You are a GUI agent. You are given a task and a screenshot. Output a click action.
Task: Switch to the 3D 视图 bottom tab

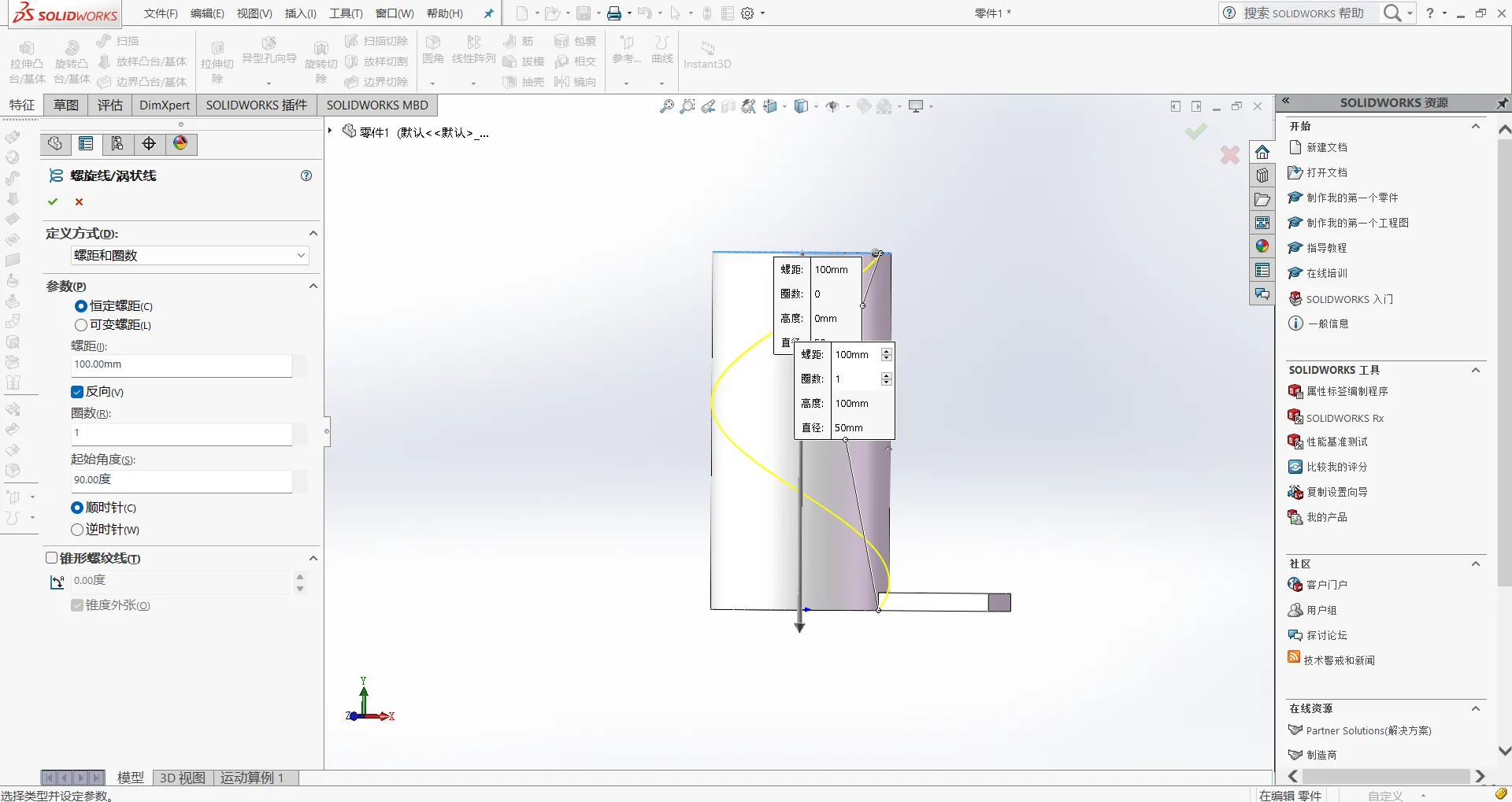[183, 778]
